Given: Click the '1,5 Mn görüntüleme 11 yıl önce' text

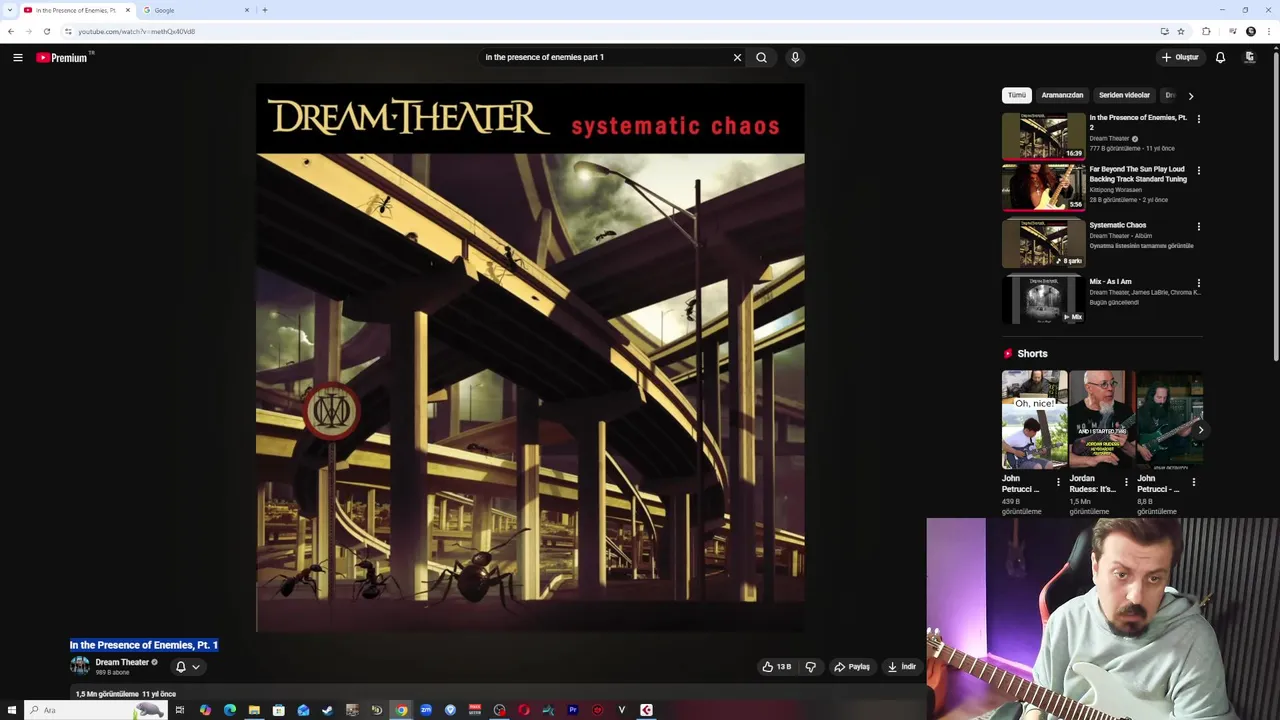Looking at the screenshot, I should pos(126,694).
